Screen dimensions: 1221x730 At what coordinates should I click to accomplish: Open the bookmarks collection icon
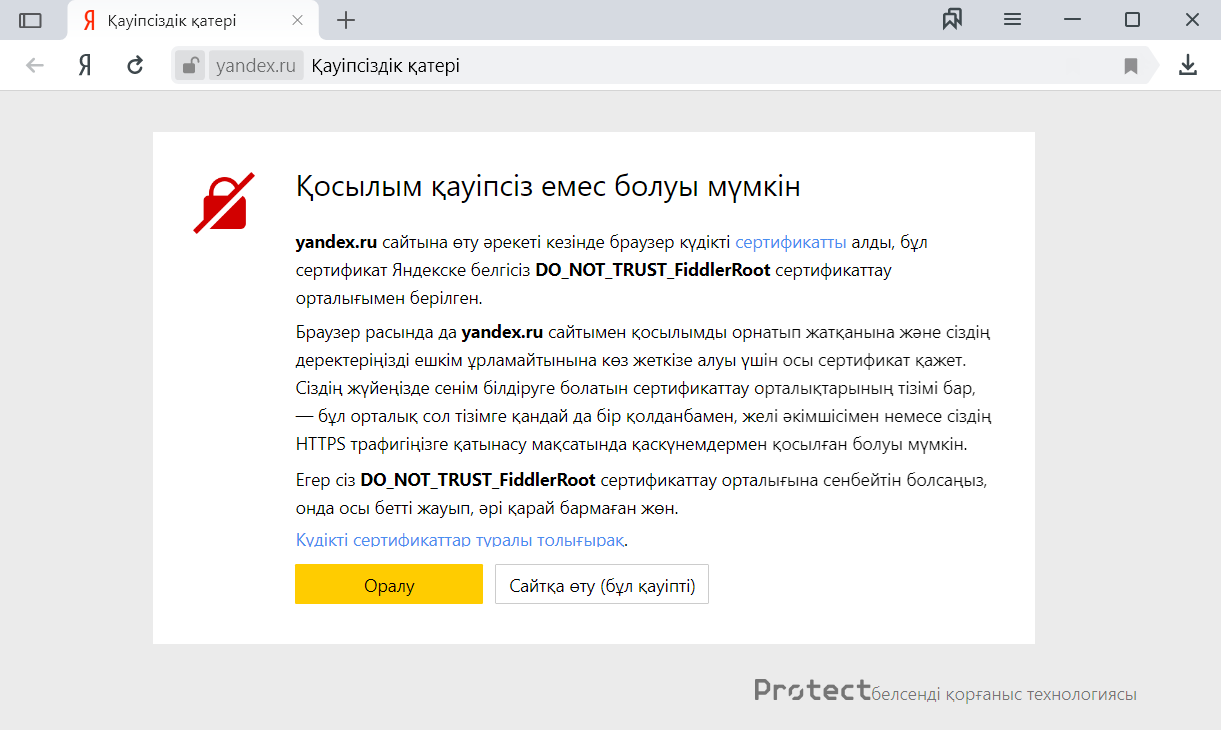(x=952, y=20)
